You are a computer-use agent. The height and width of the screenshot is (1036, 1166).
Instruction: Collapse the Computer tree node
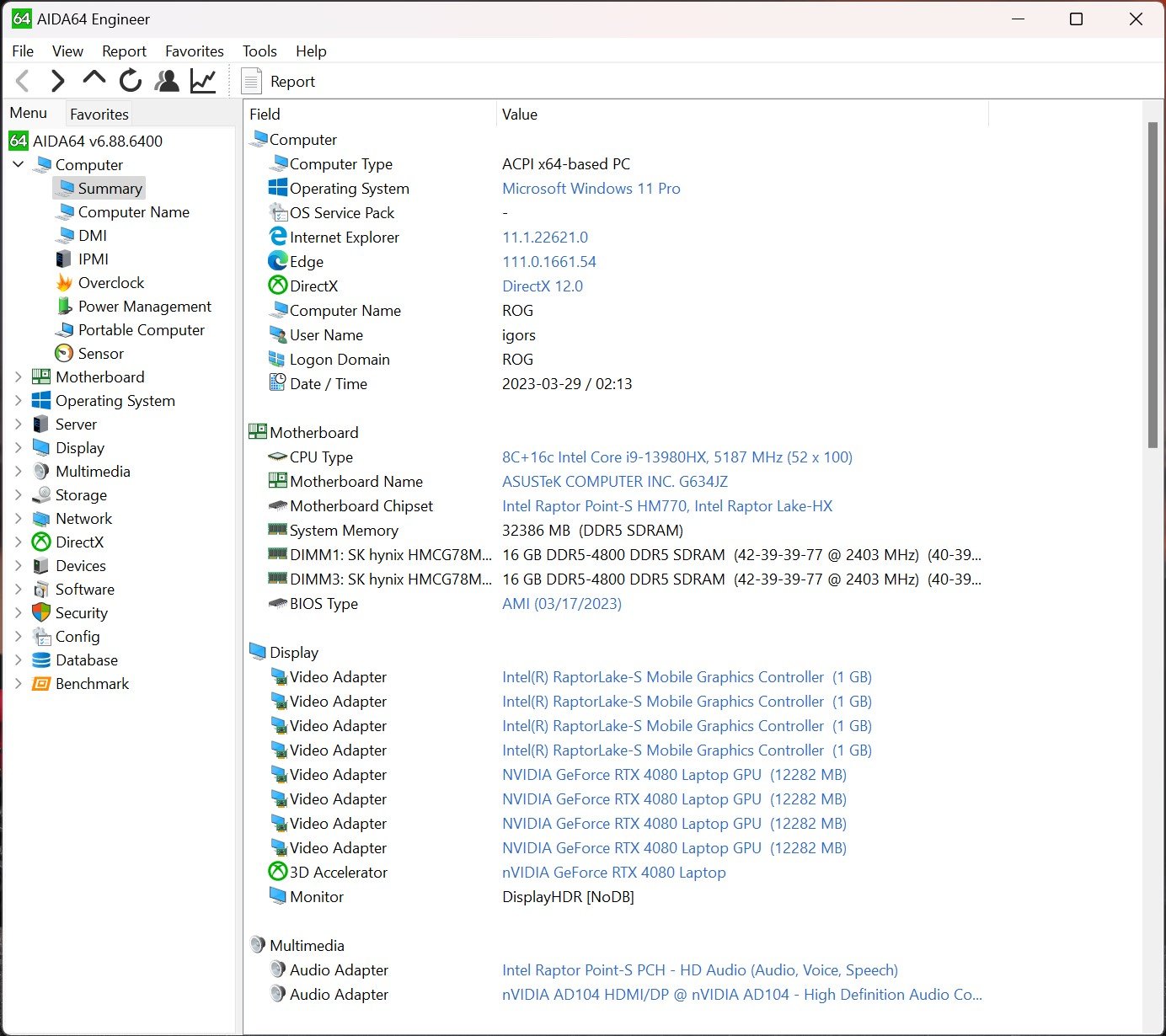(x=19, y=164)
